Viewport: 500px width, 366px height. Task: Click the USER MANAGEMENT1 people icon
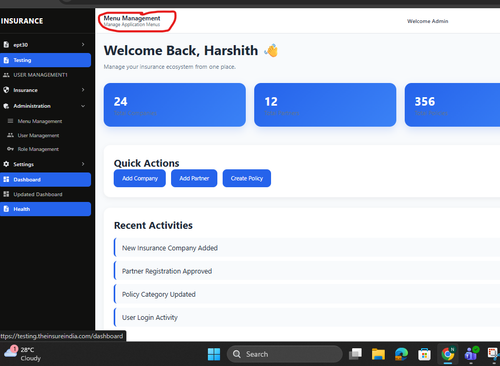[6, 75]
